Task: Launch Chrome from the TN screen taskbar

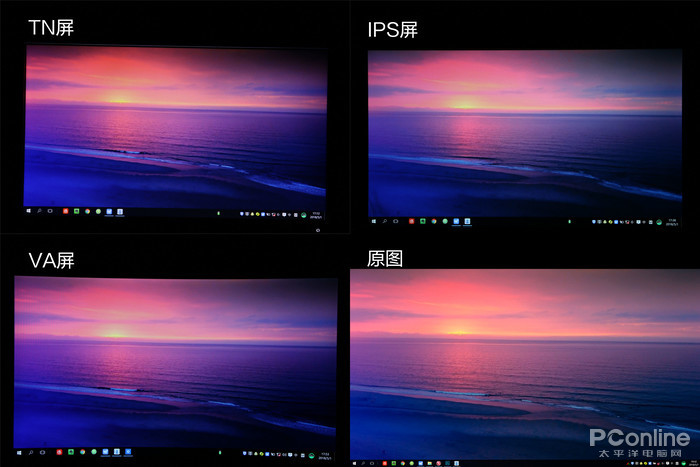Action: [x=88, y=211]
